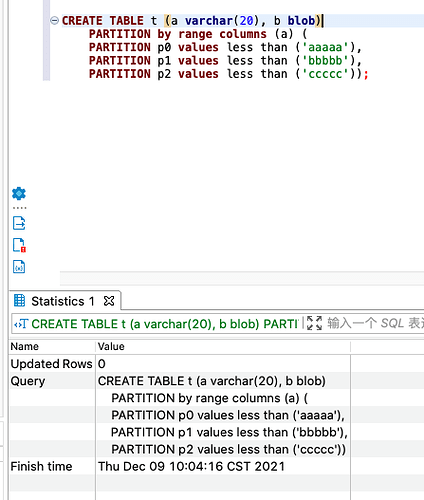Screen dimensions: 424x500
Task: Click the Value column header
Action: tap(111, 346)
